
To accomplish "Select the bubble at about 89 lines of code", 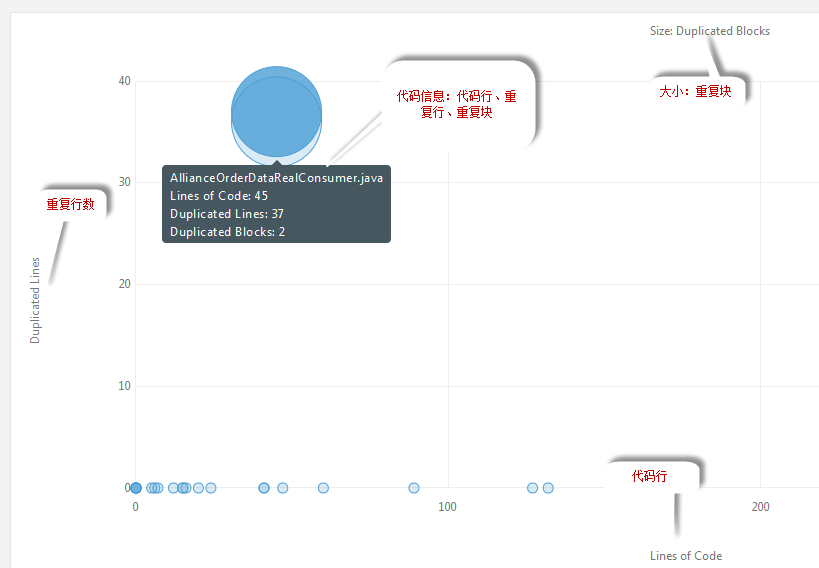I will tap(414, 488).
